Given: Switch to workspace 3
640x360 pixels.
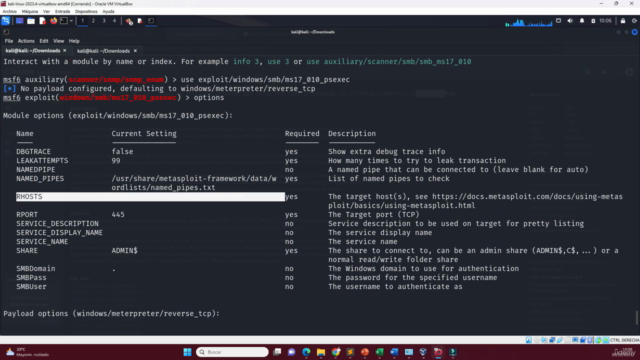Looking at the screenshot, I should pos(104,21).
